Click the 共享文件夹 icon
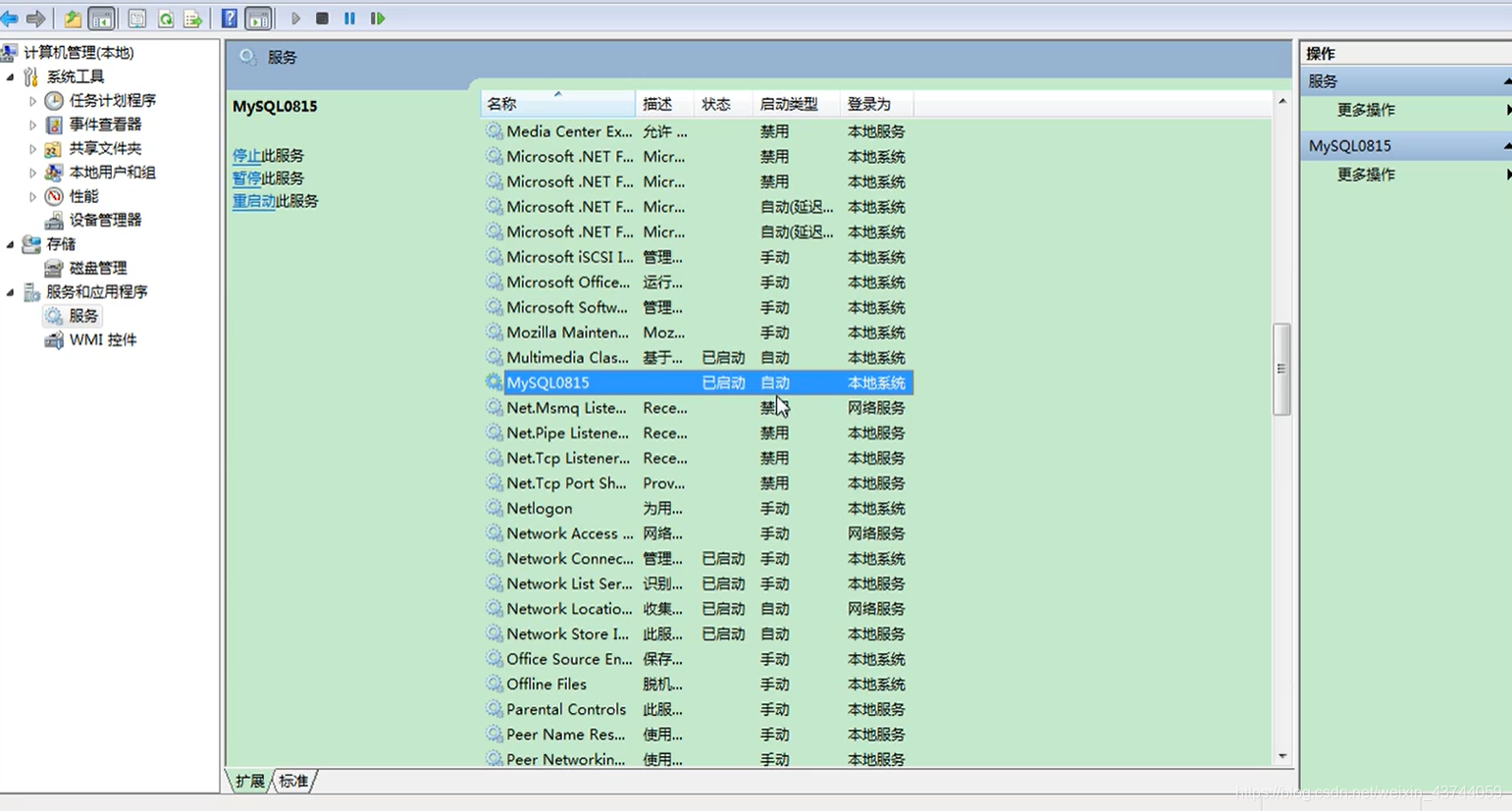The height and width of the screenshot is (811, 1512). click(54, 149)
